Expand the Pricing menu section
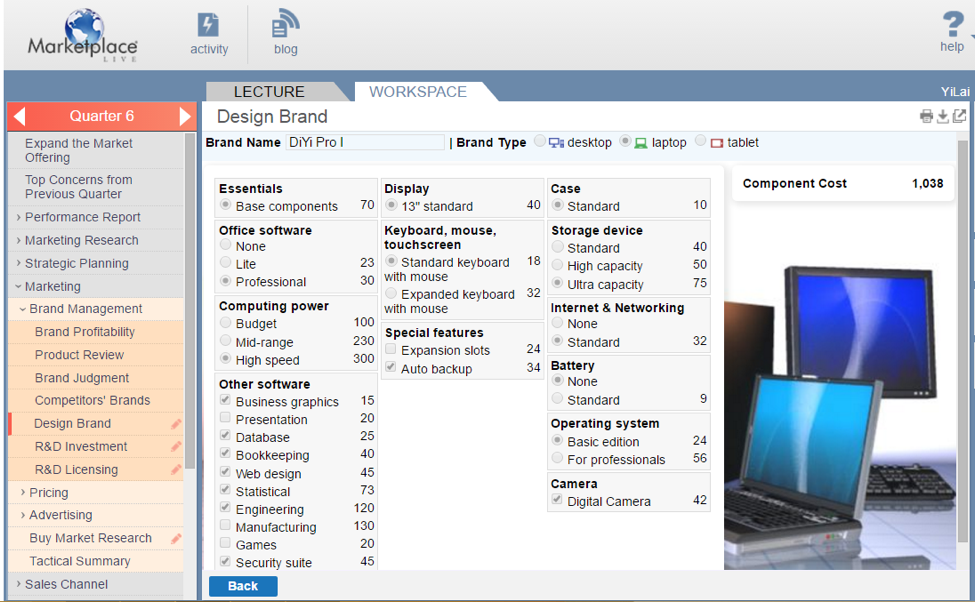Viewport: 975px width, 602px height. 48,492
